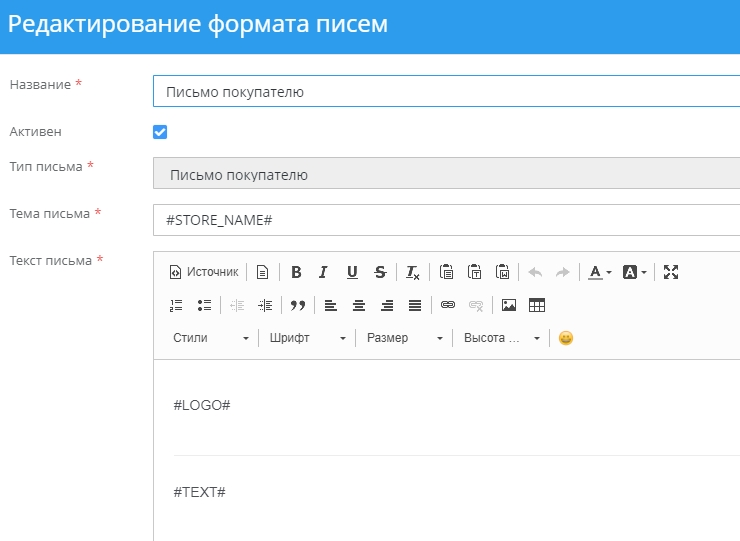The image size is (740, 541).
Task: Insert a numbered list
Action: 177,305
